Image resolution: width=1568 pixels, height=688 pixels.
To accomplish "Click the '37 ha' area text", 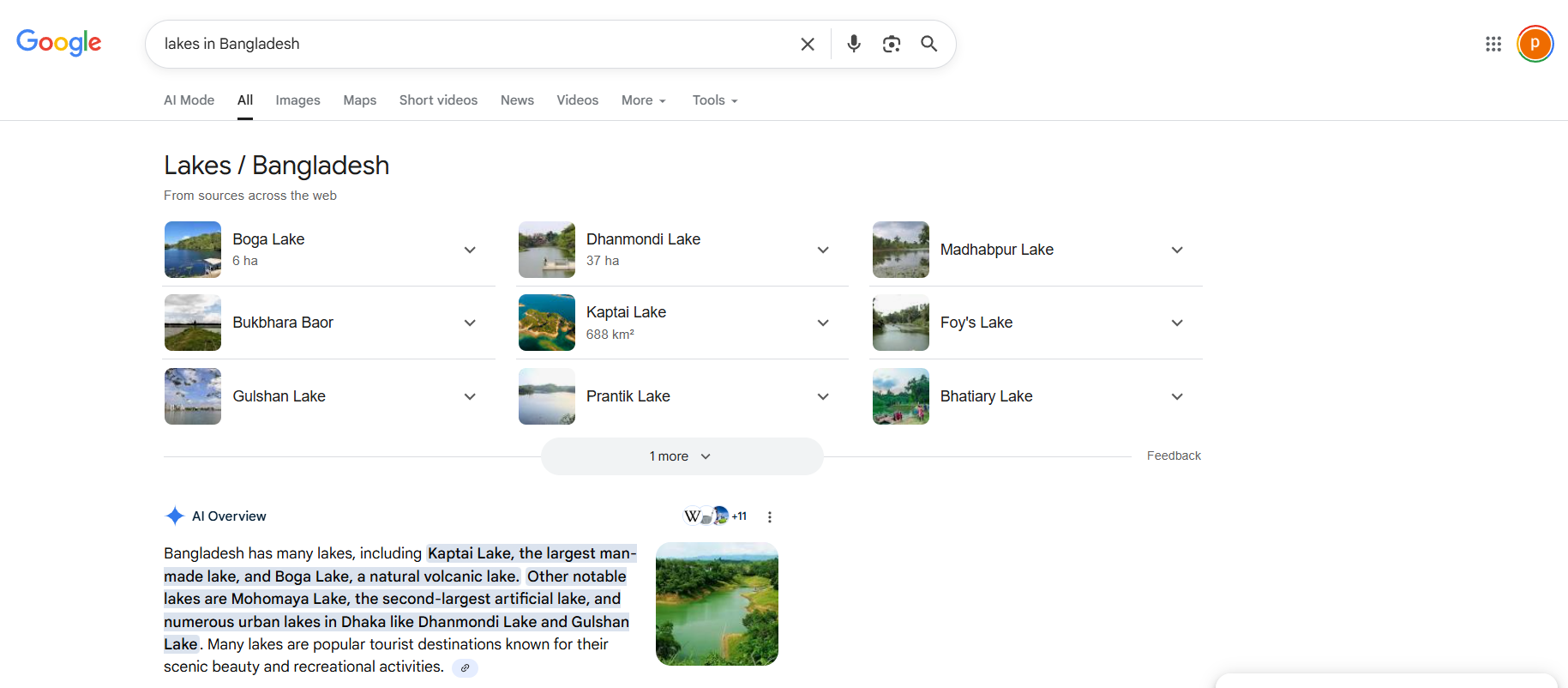I will 603,261.
